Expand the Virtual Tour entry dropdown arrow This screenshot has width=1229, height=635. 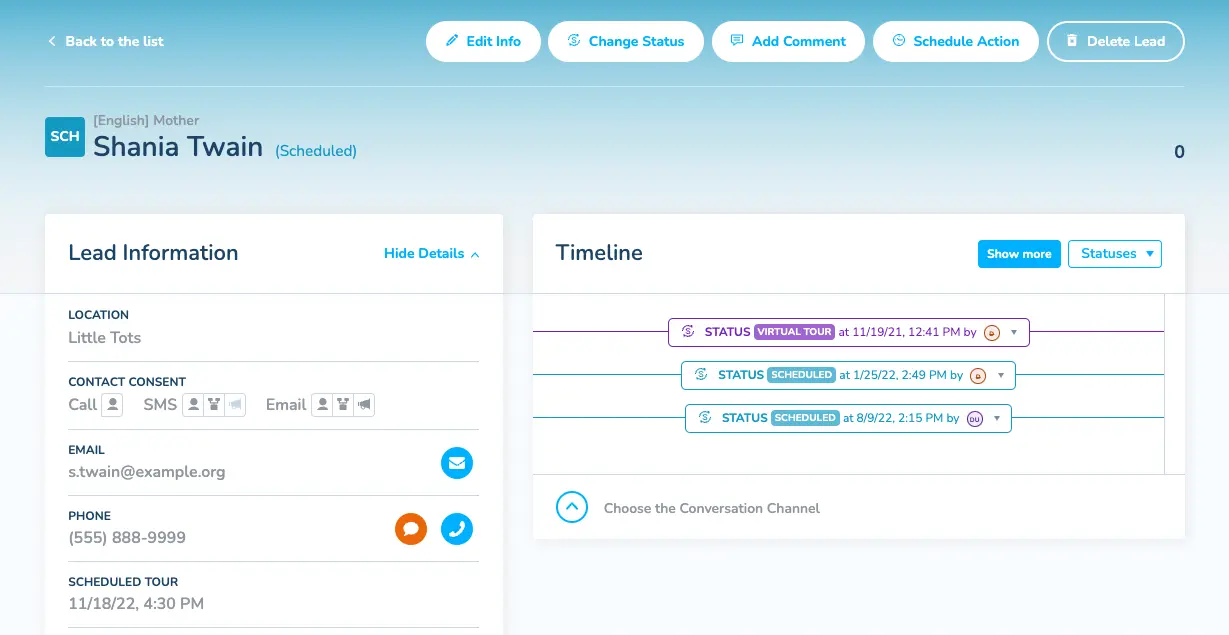click(x=1014, y=333)
